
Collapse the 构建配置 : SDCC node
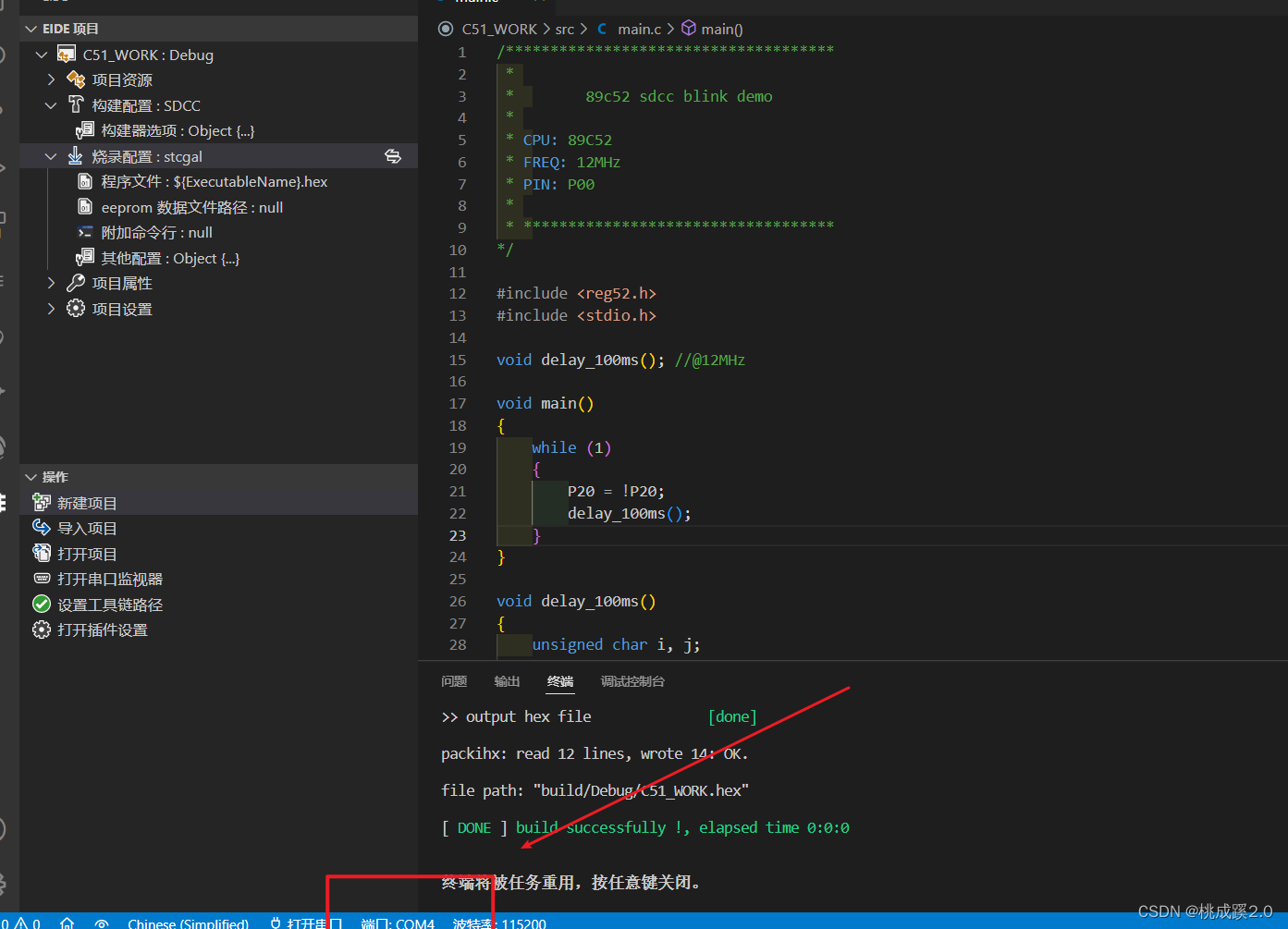click(51, 105)
